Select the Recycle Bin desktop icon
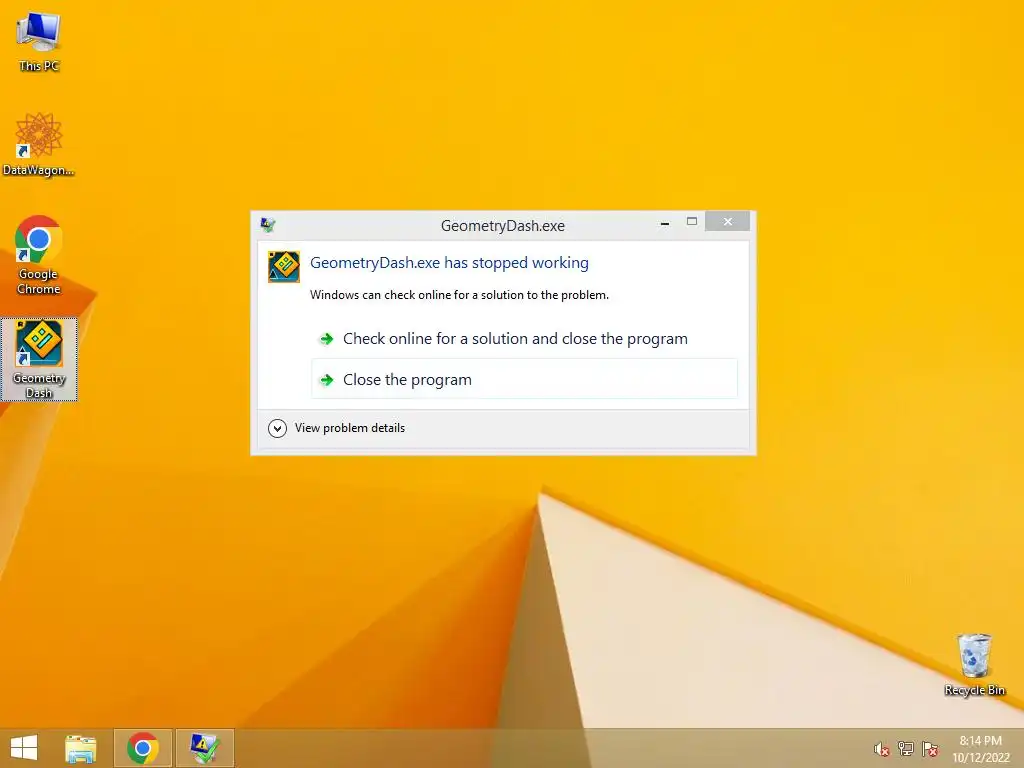Screen dimensions: 1024x768 pos(974,664)
